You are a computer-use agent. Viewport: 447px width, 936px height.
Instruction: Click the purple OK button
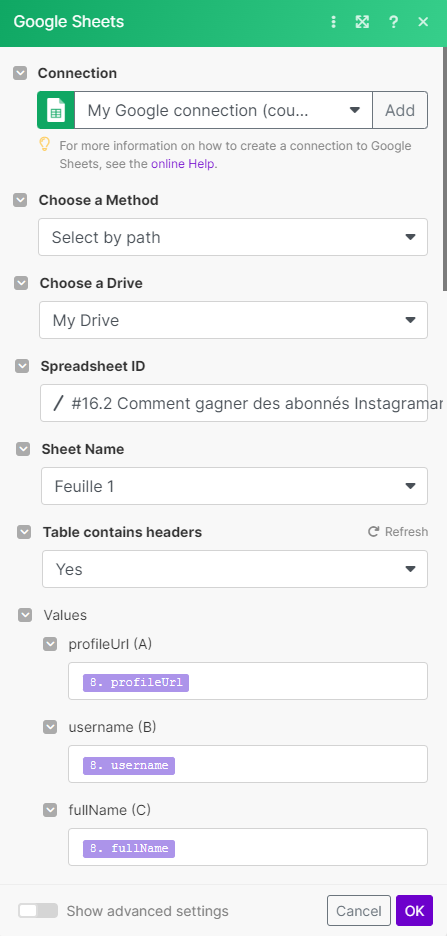tap(414, 910)
